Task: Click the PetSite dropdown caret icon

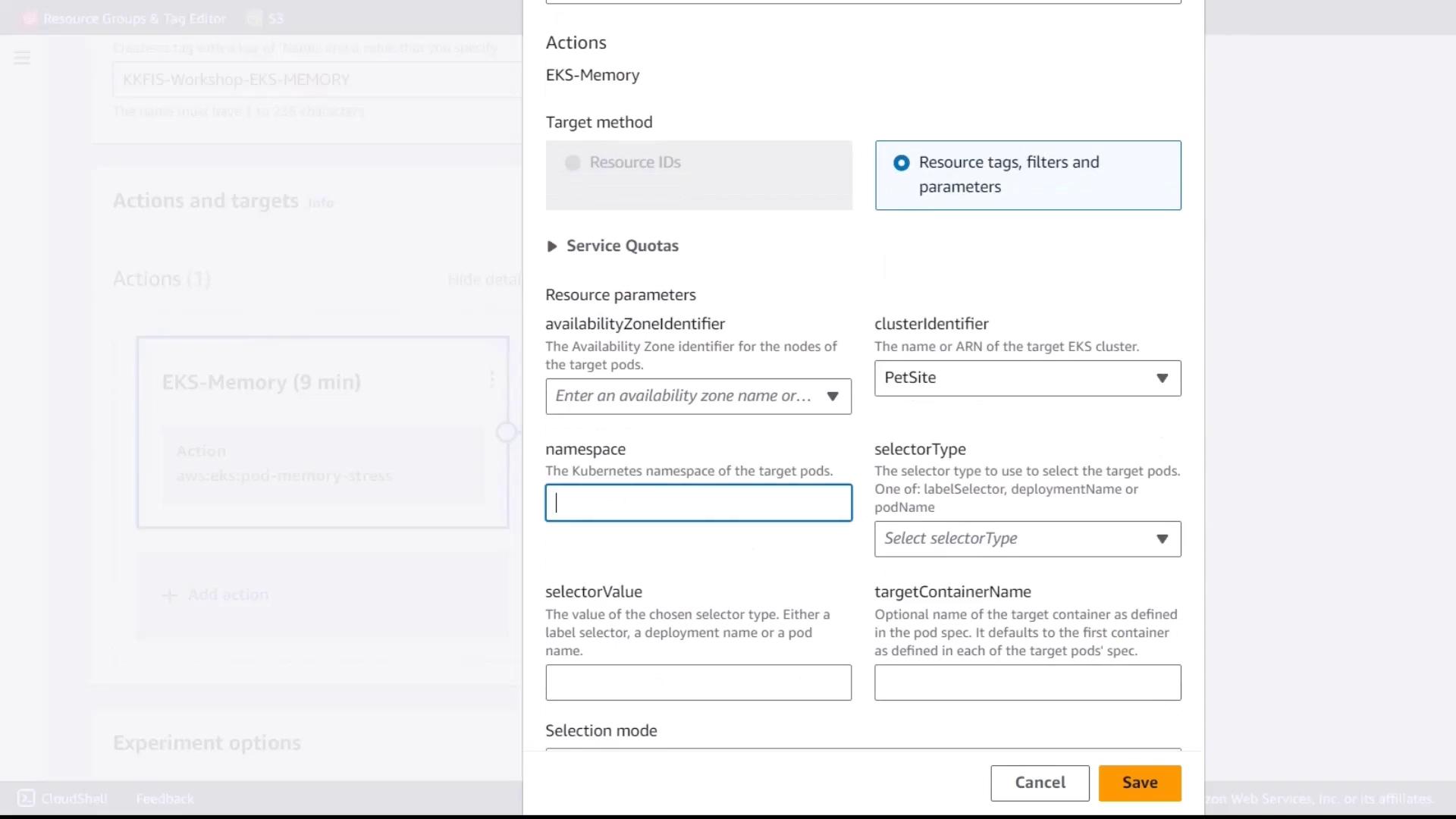Action: 1162,378
